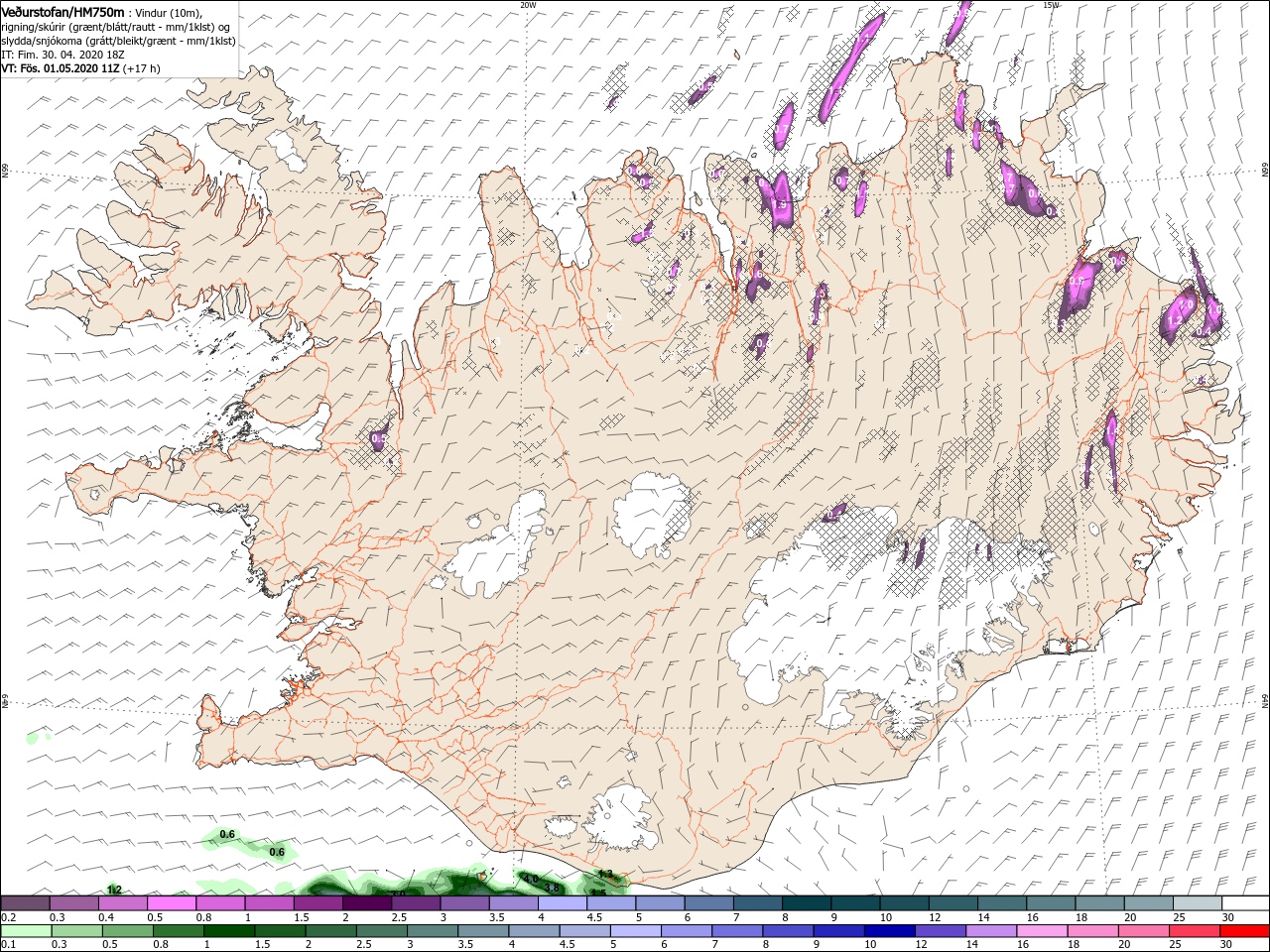Pick the dark teal snow swatch labeled 8

(806, 903)
